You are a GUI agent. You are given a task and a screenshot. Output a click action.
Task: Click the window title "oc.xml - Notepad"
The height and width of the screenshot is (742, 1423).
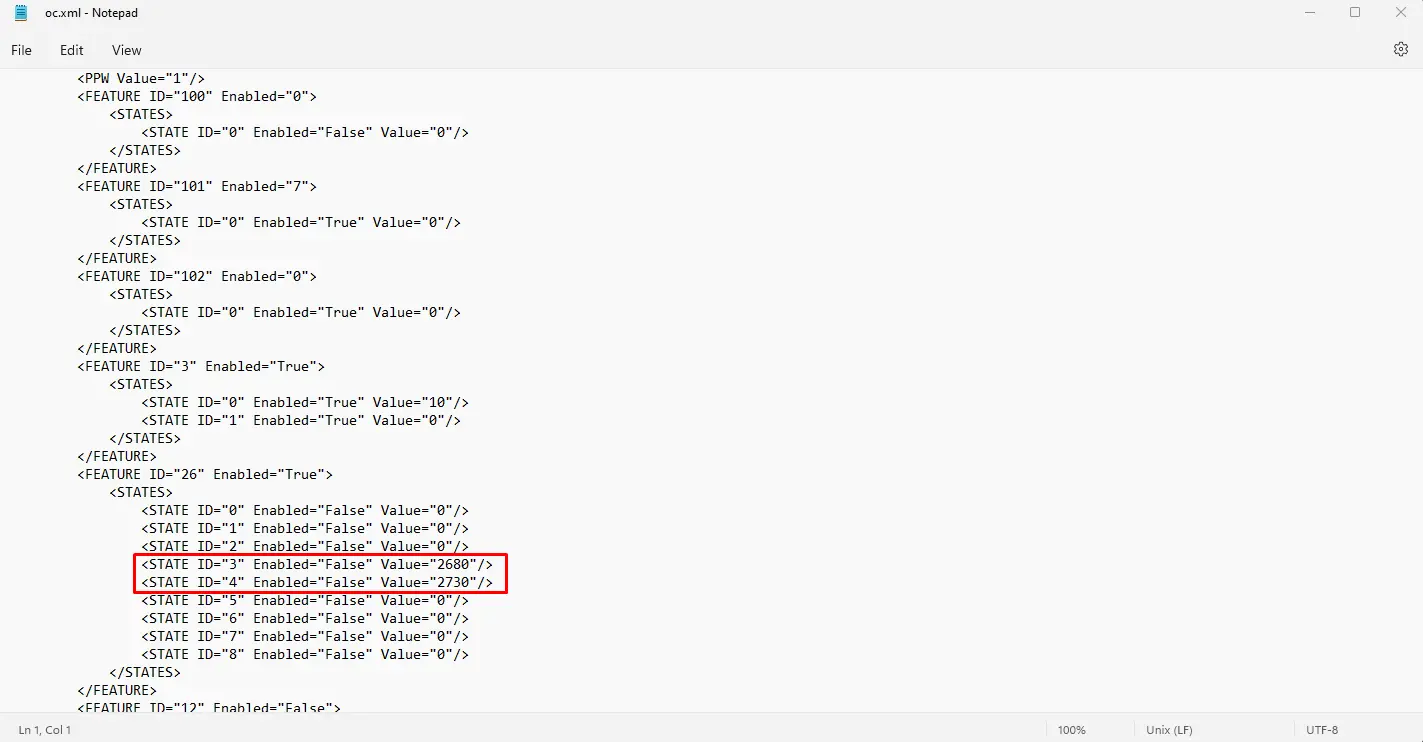pyautogui.click(x=91, y=13)
